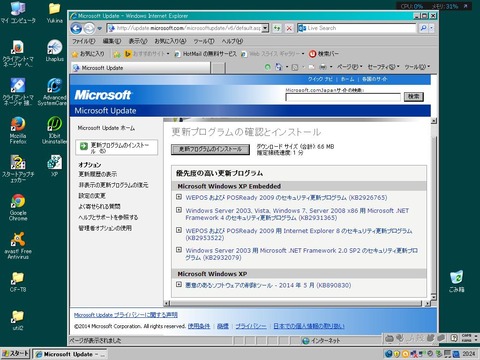
Task: Click the horizontal scrollbar under update list
Action: coord(297,303)
